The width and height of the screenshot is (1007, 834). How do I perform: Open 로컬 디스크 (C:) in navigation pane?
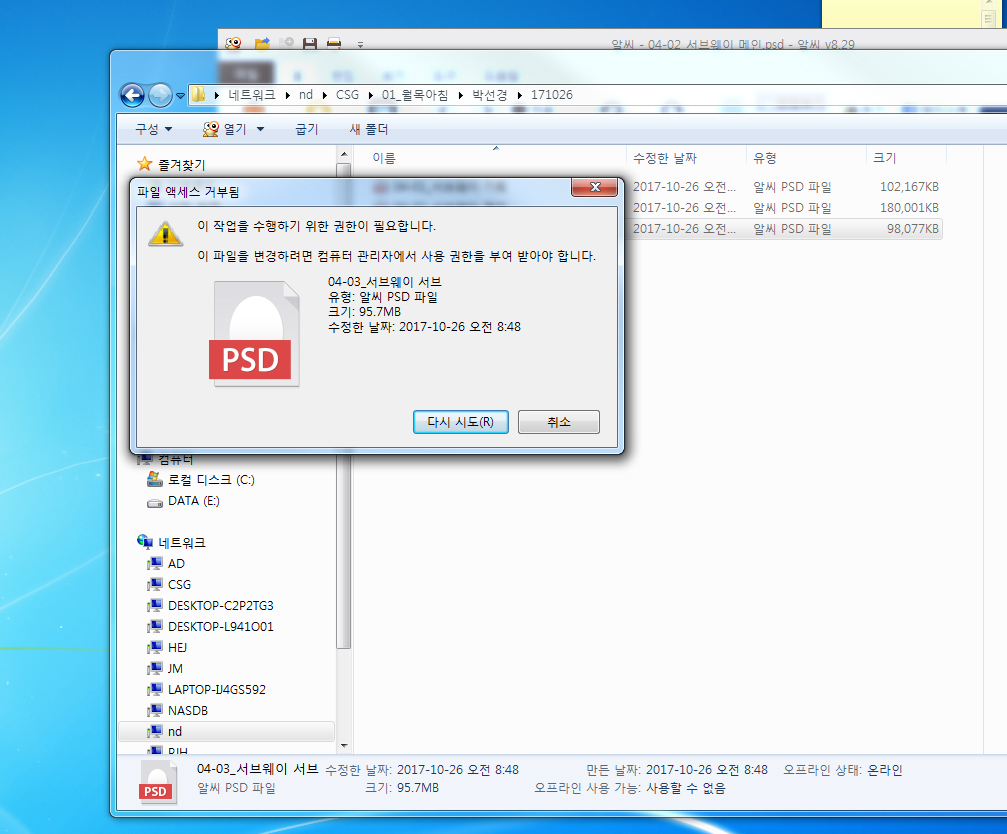[x=211, y=480]
